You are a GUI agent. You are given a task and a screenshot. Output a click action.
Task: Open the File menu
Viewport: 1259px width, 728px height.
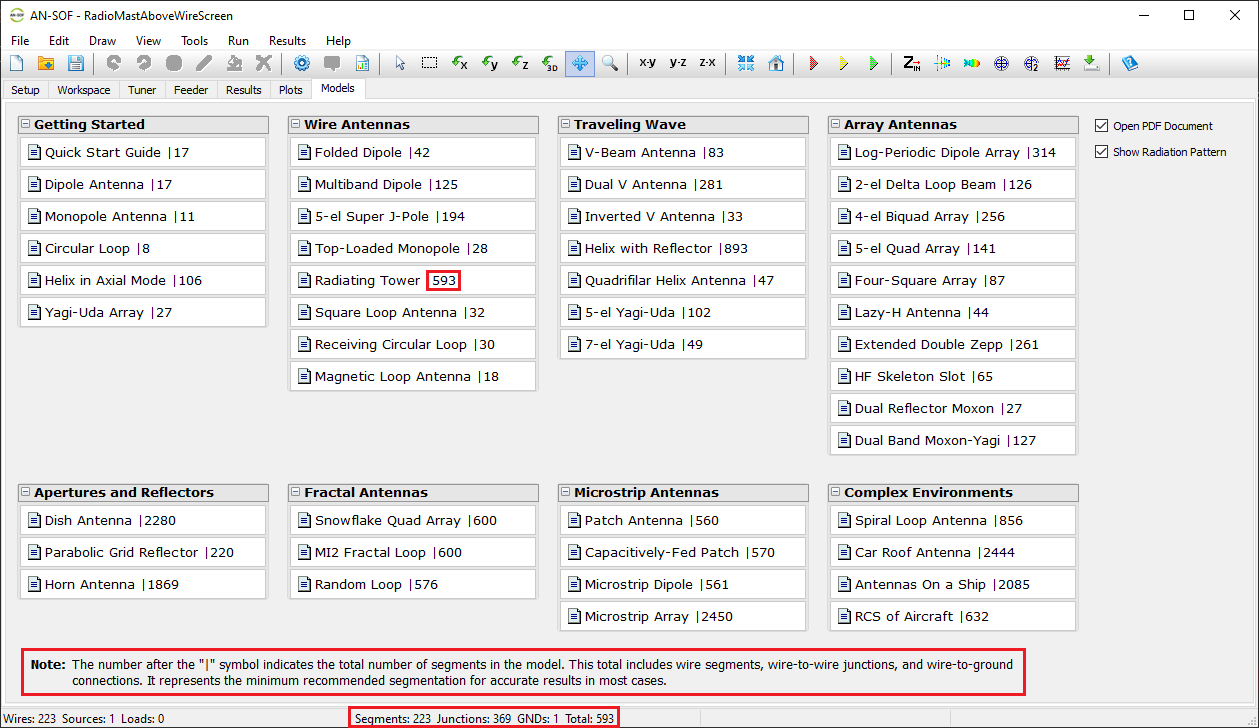20,41
